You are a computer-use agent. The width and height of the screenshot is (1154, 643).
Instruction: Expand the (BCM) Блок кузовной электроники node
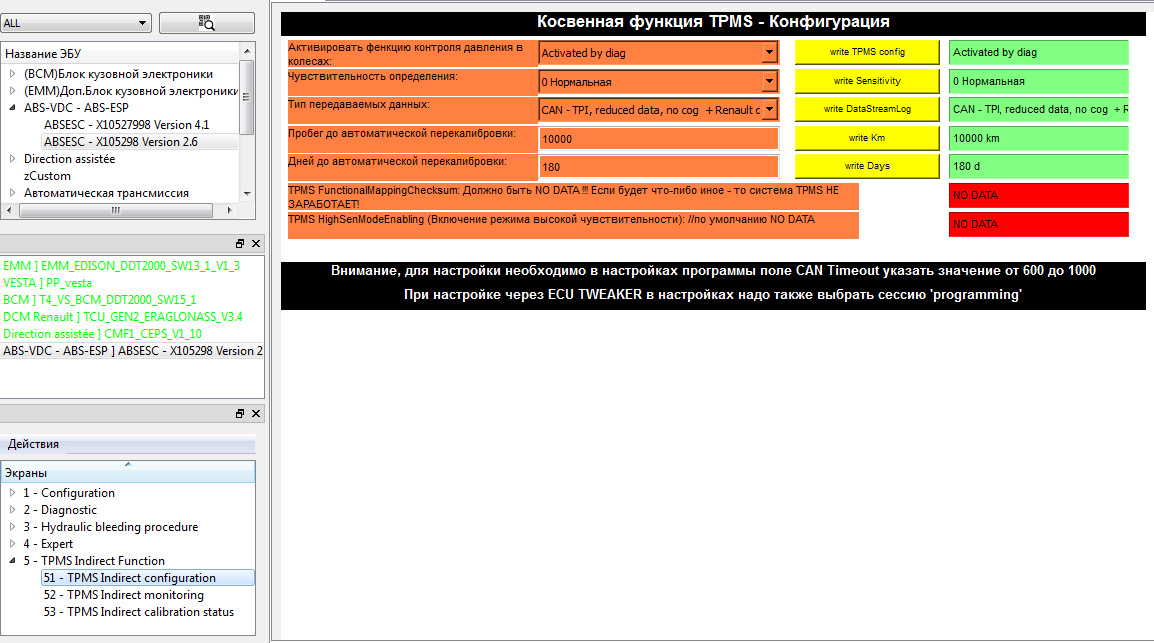coord(13,74)
